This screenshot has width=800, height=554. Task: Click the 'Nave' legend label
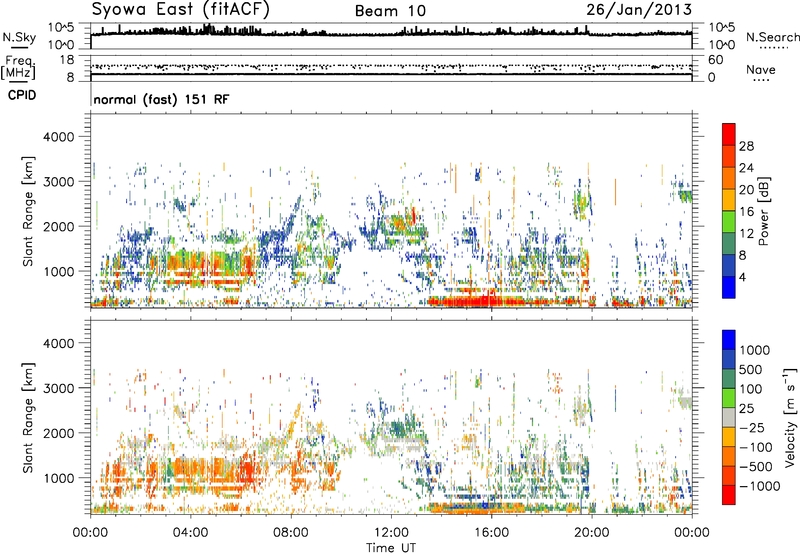pyautogui.click(x=761, y=69)
